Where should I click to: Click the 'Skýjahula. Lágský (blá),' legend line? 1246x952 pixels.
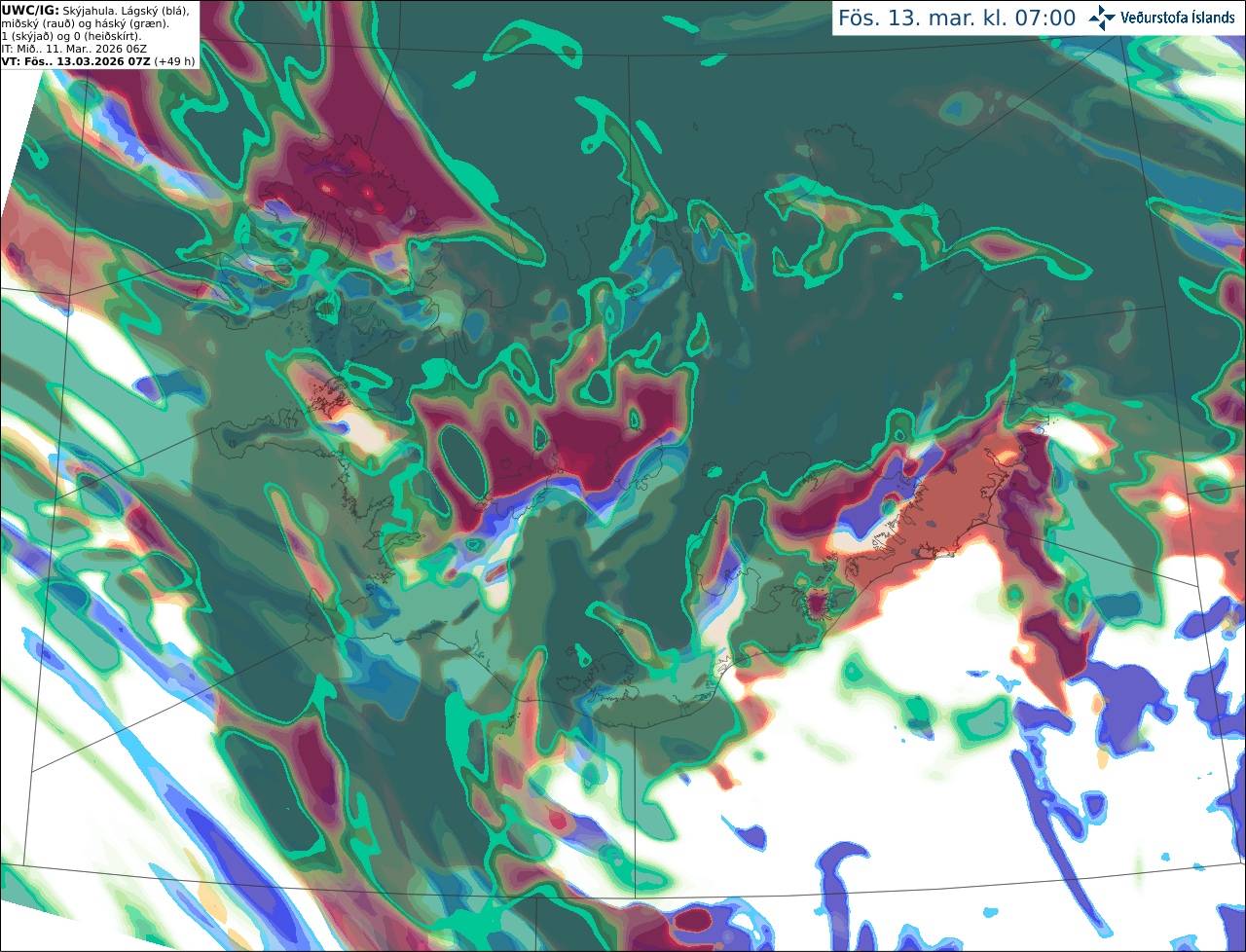(127, 10)
